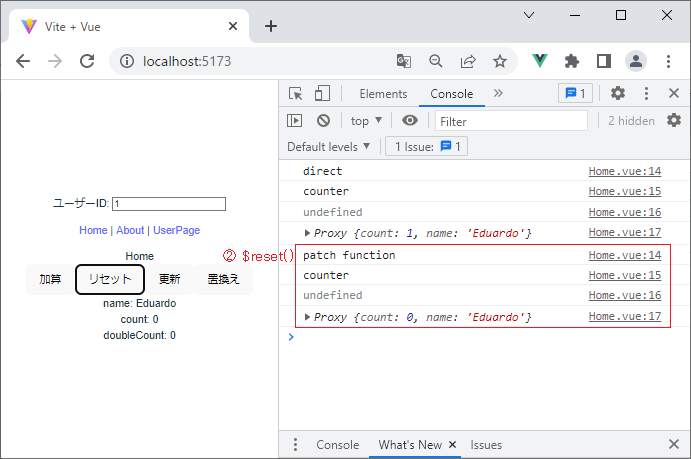
Task: Select the What's New drawer tab
Action: pos(410,445)
